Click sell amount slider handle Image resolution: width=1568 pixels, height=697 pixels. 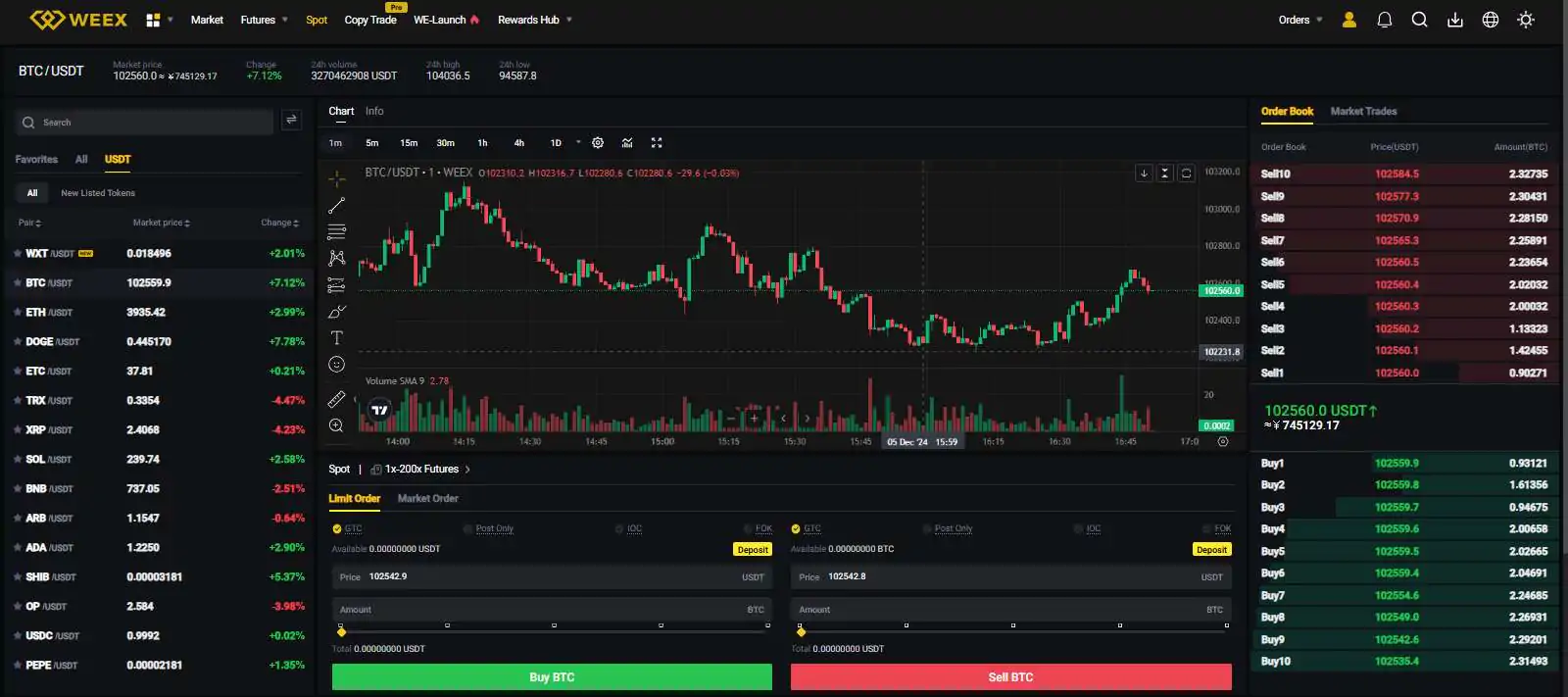pyautogui.click(x=801, y=632)
